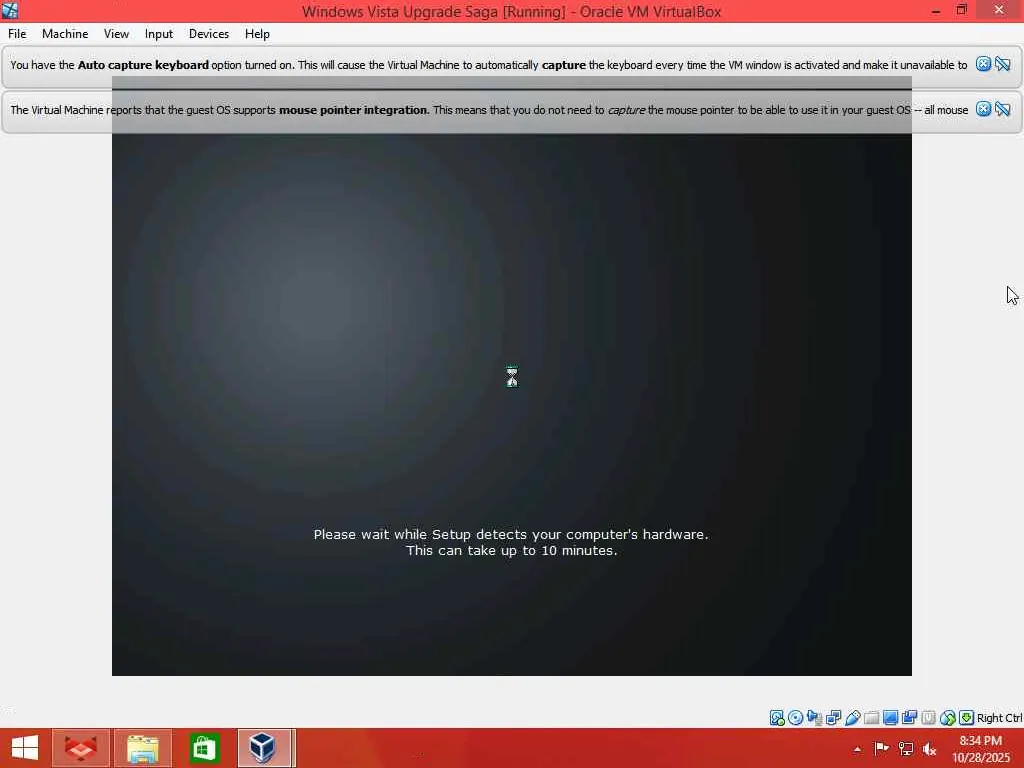
Task: Close the VirtualBox VM window
Action: [x=999, y=10]
